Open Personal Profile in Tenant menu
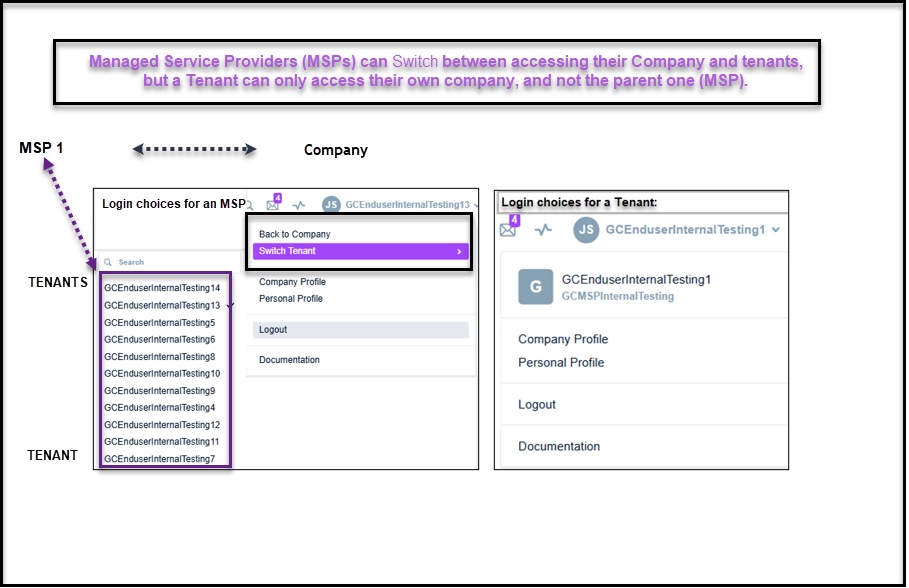 (x=561, y=362)
